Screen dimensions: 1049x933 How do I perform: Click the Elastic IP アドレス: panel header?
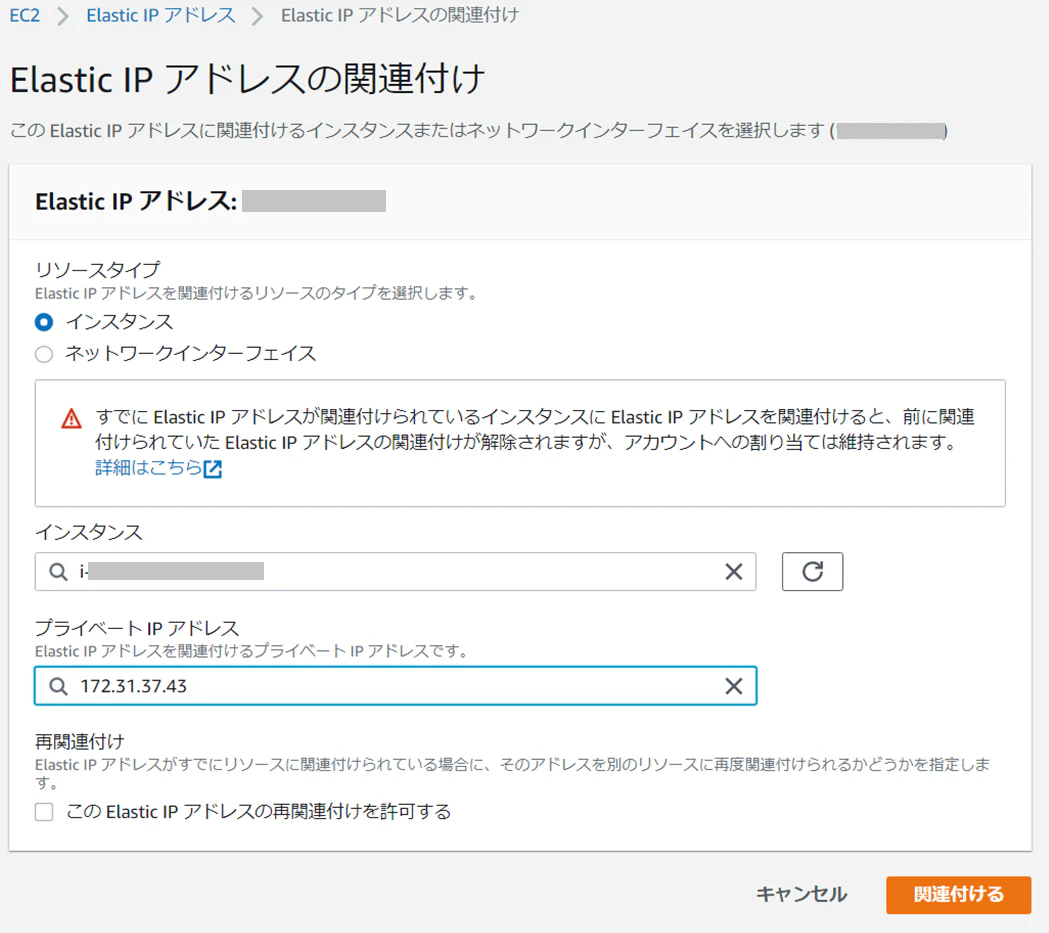click(x=136, y=201)
